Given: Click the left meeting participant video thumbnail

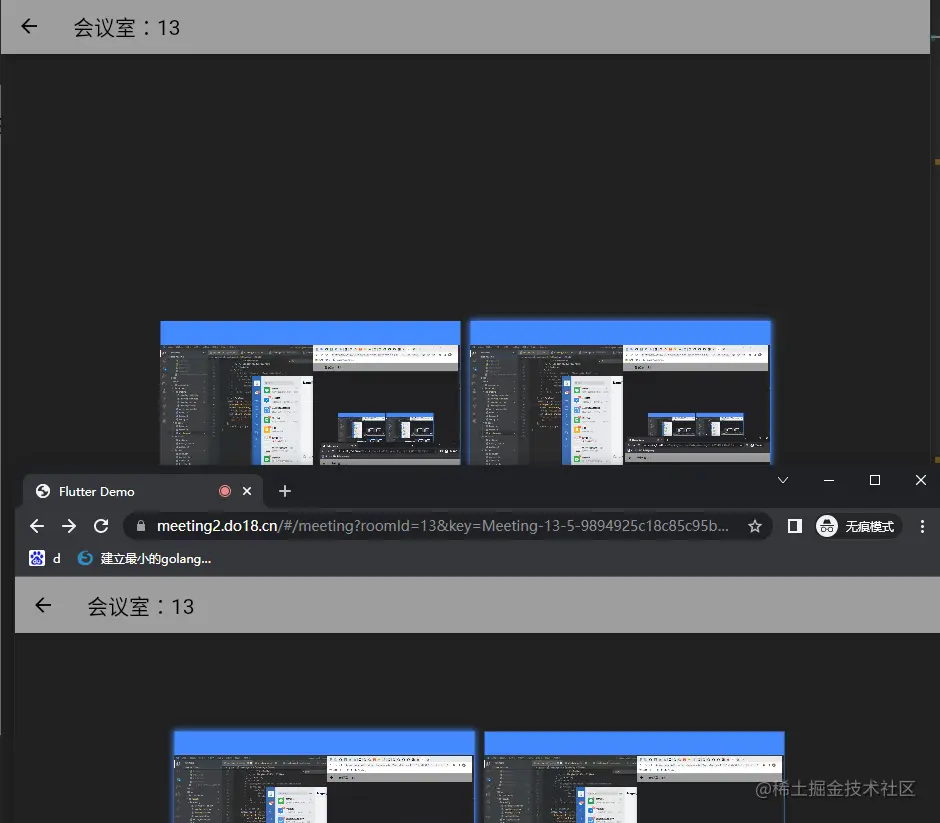Looking at the screenshot, I should click(310, 392).
